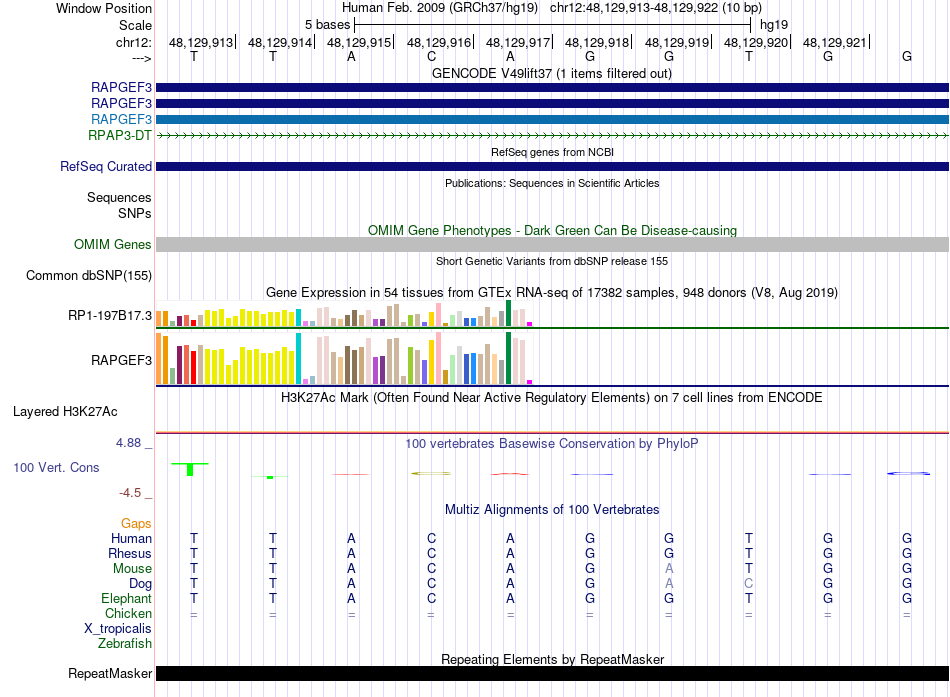Click the chr12: ruler label
This screenshot has width=950, height=697.
(x=133, y=42)
